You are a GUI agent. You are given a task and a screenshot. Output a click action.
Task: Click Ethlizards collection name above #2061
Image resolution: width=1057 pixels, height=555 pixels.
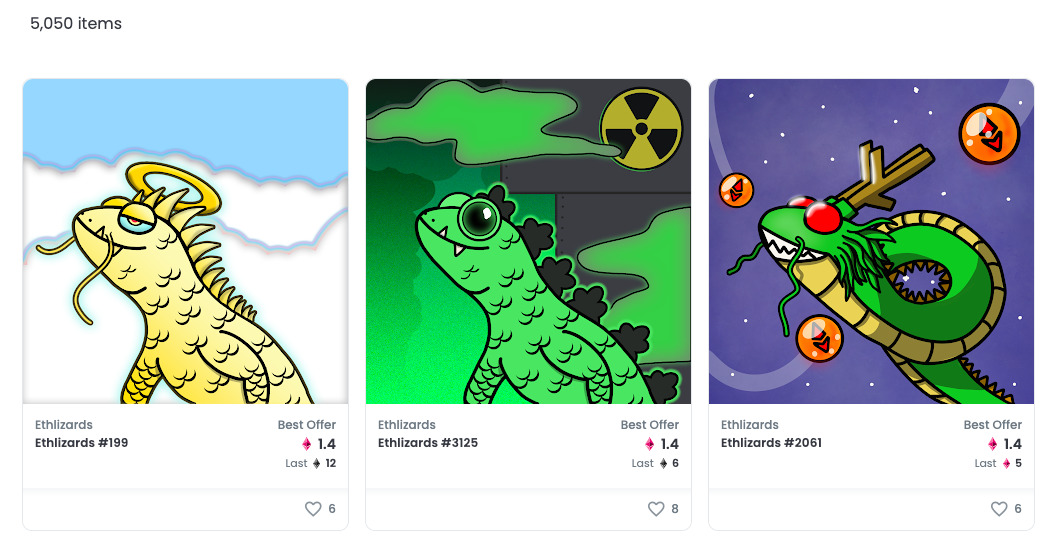[x=750, y=425]
